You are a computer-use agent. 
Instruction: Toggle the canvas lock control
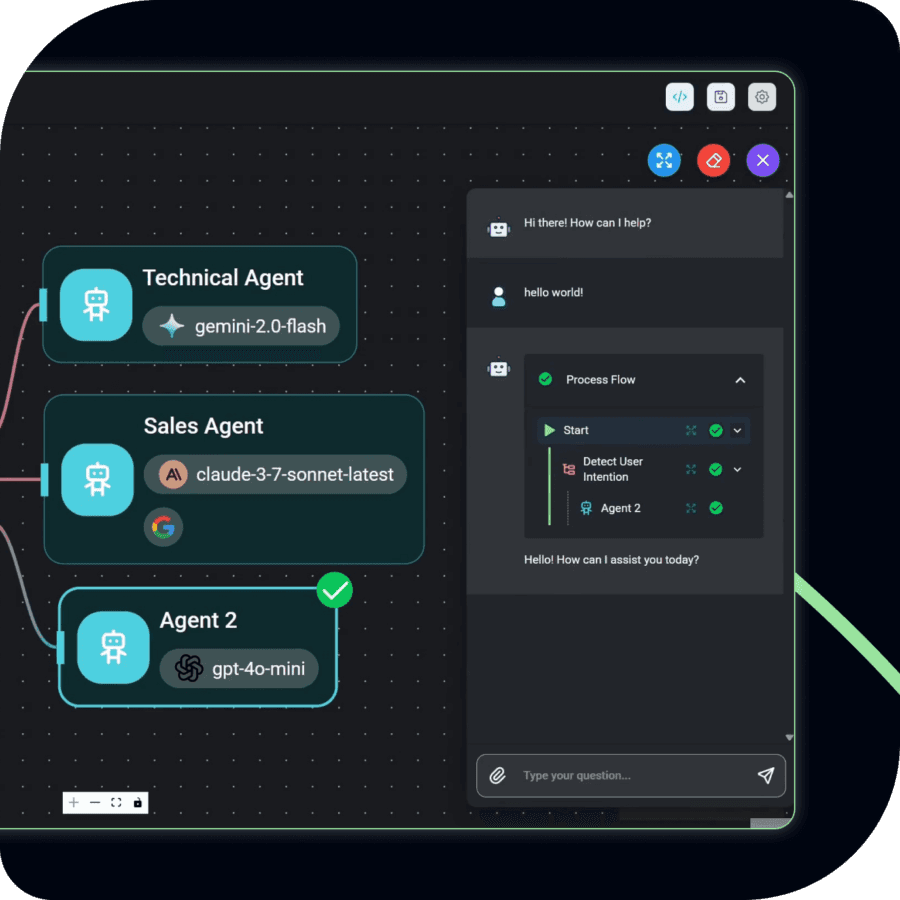coord(137,802)
